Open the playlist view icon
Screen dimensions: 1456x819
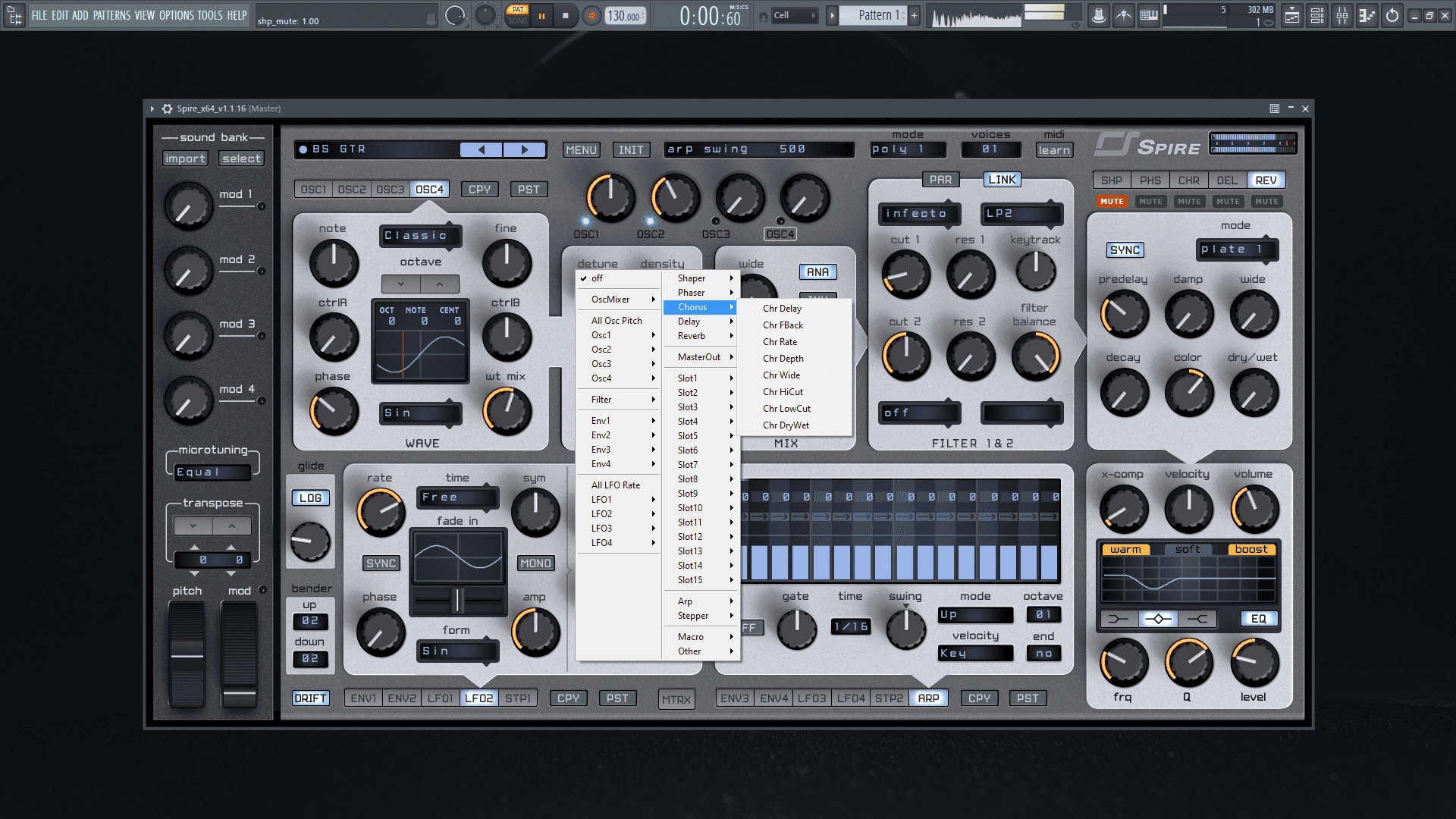pyautogui.click(x=1292, y=15)
